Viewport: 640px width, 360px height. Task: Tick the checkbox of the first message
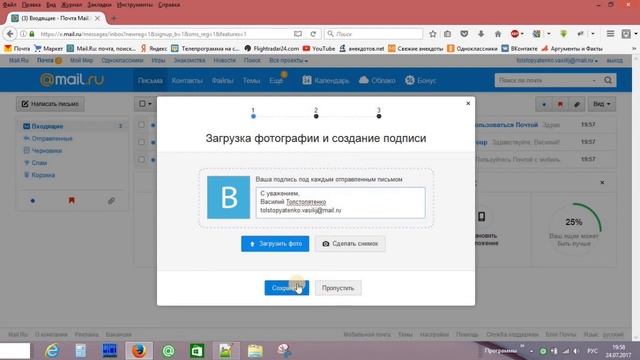point(141,124)
